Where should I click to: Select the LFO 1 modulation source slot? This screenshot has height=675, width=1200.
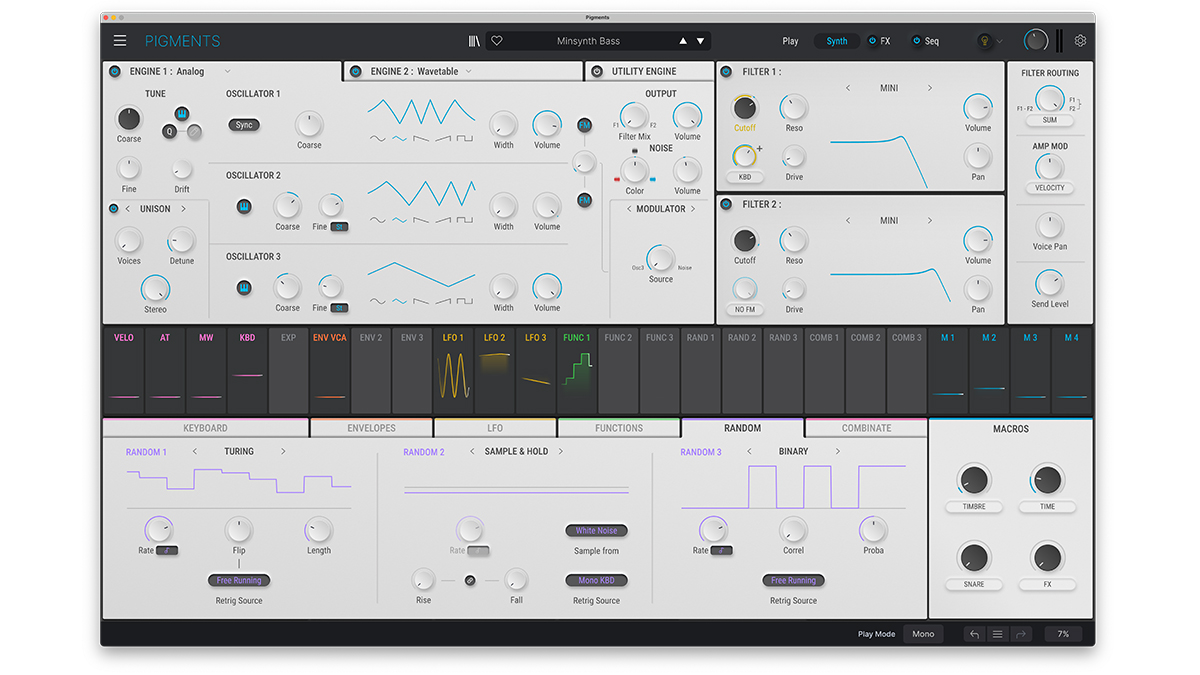[x=453, y=370]
